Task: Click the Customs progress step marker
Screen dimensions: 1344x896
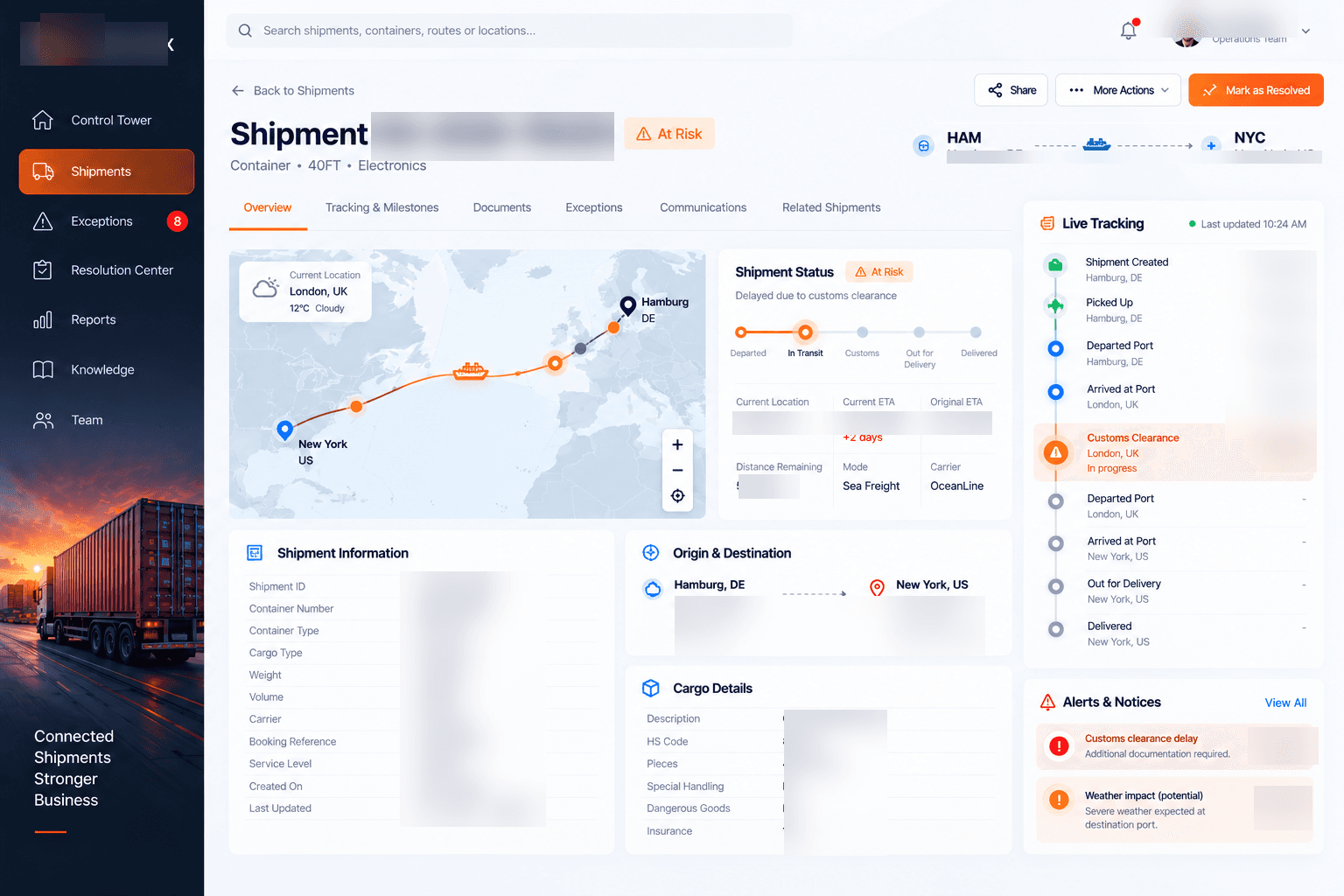Action: [862, 332]
